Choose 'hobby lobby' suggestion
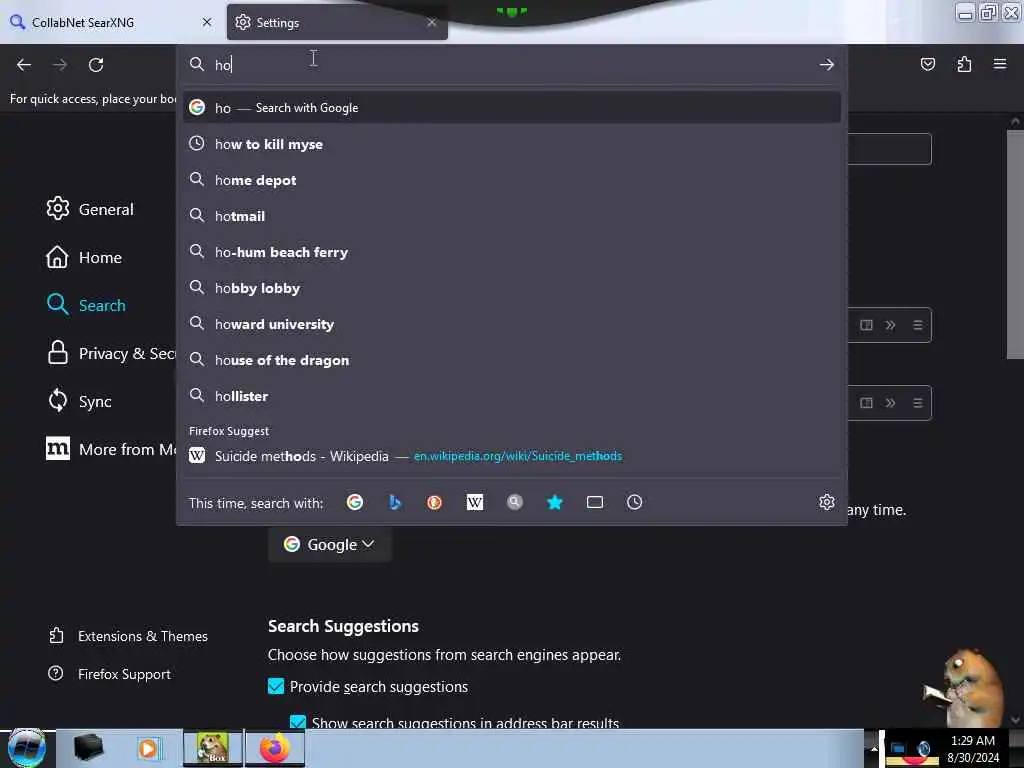Screen dimensions: 1024x768 pos(511,288)
